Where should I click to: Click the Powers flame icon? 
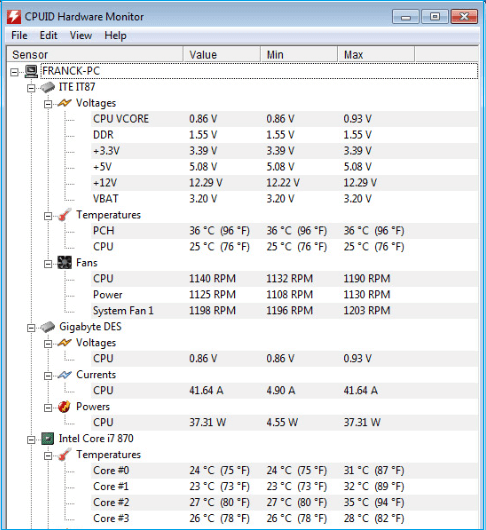(64, 407)
